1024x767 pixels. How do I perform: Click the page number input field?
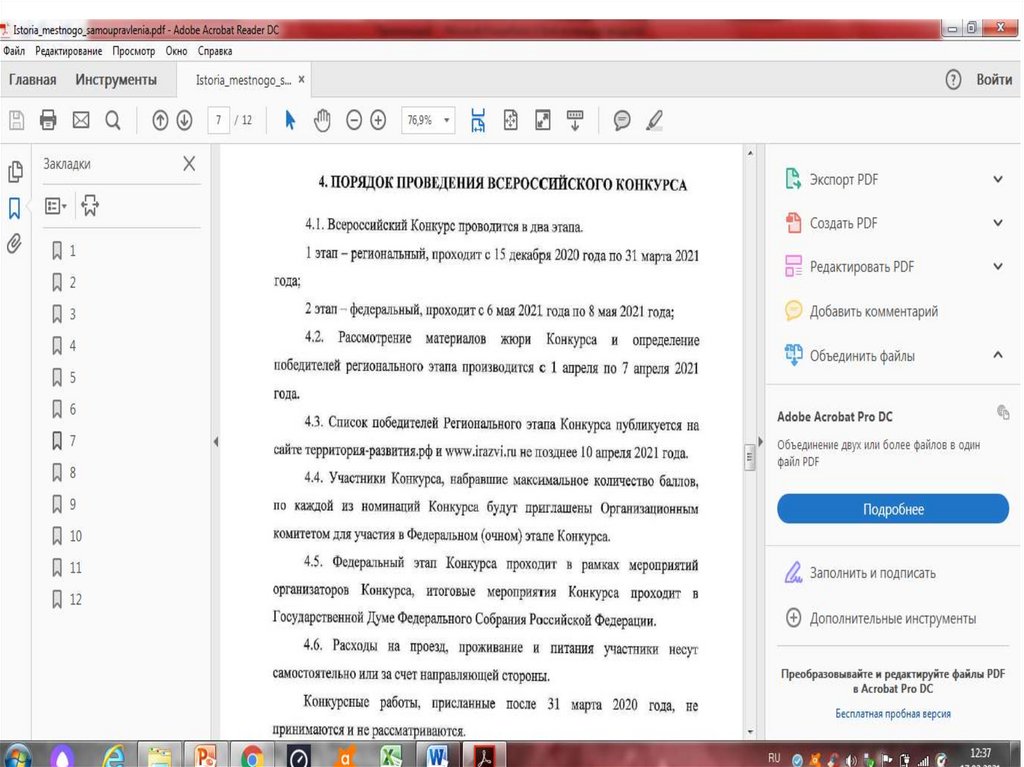[x=218, y=121]
